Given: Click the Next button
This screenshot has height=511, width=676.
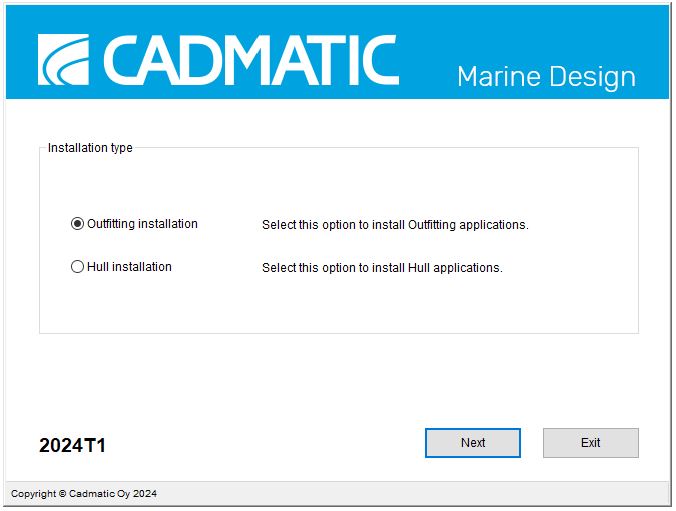Looking at the screenshot, I should pyautogui.click(x=473, y=443).
